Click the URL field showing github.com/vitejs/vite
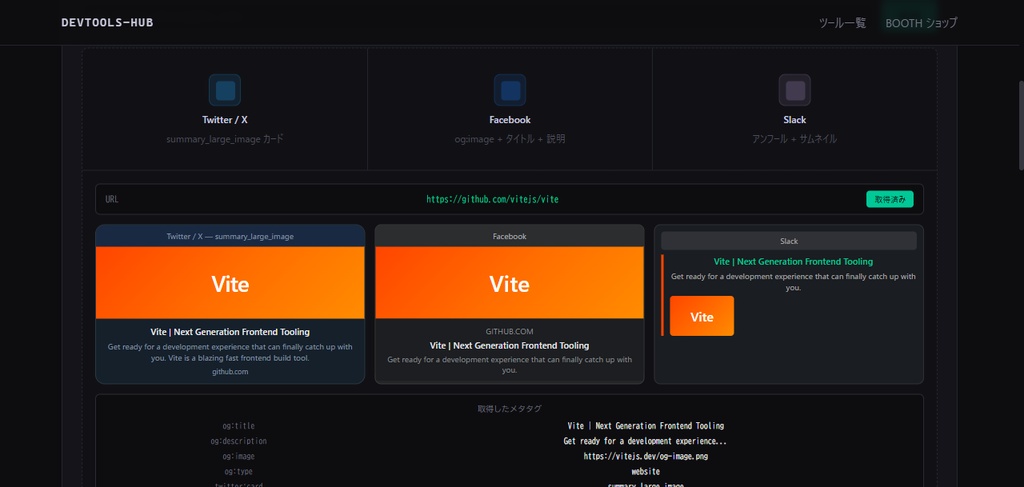The image size is (1024, 487). click(509, 199)
